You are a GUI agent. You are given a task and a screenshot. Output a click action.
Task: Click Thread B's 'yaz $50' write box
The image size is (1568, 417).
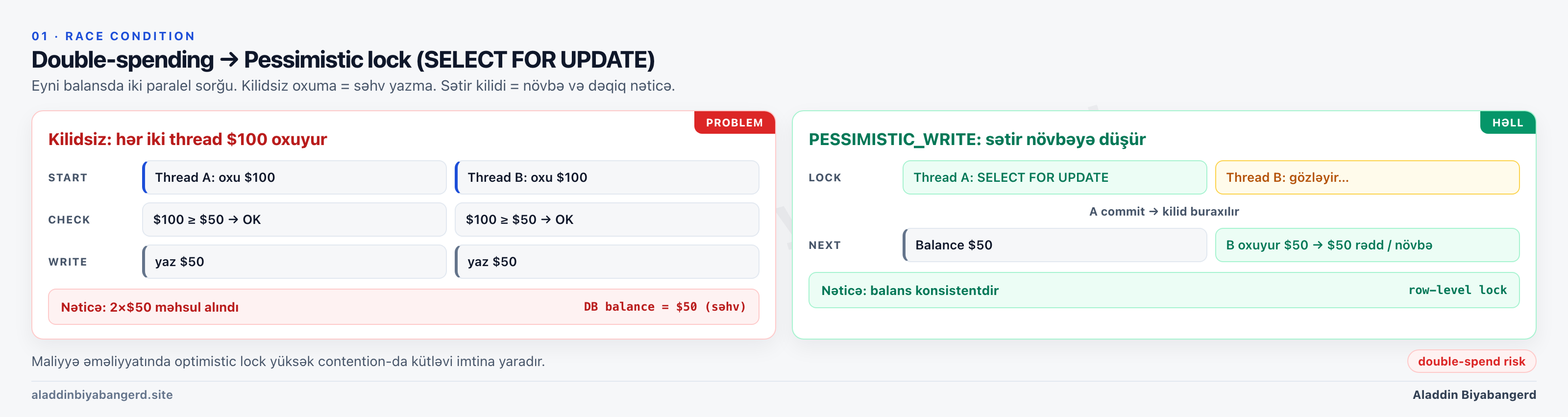607,262
